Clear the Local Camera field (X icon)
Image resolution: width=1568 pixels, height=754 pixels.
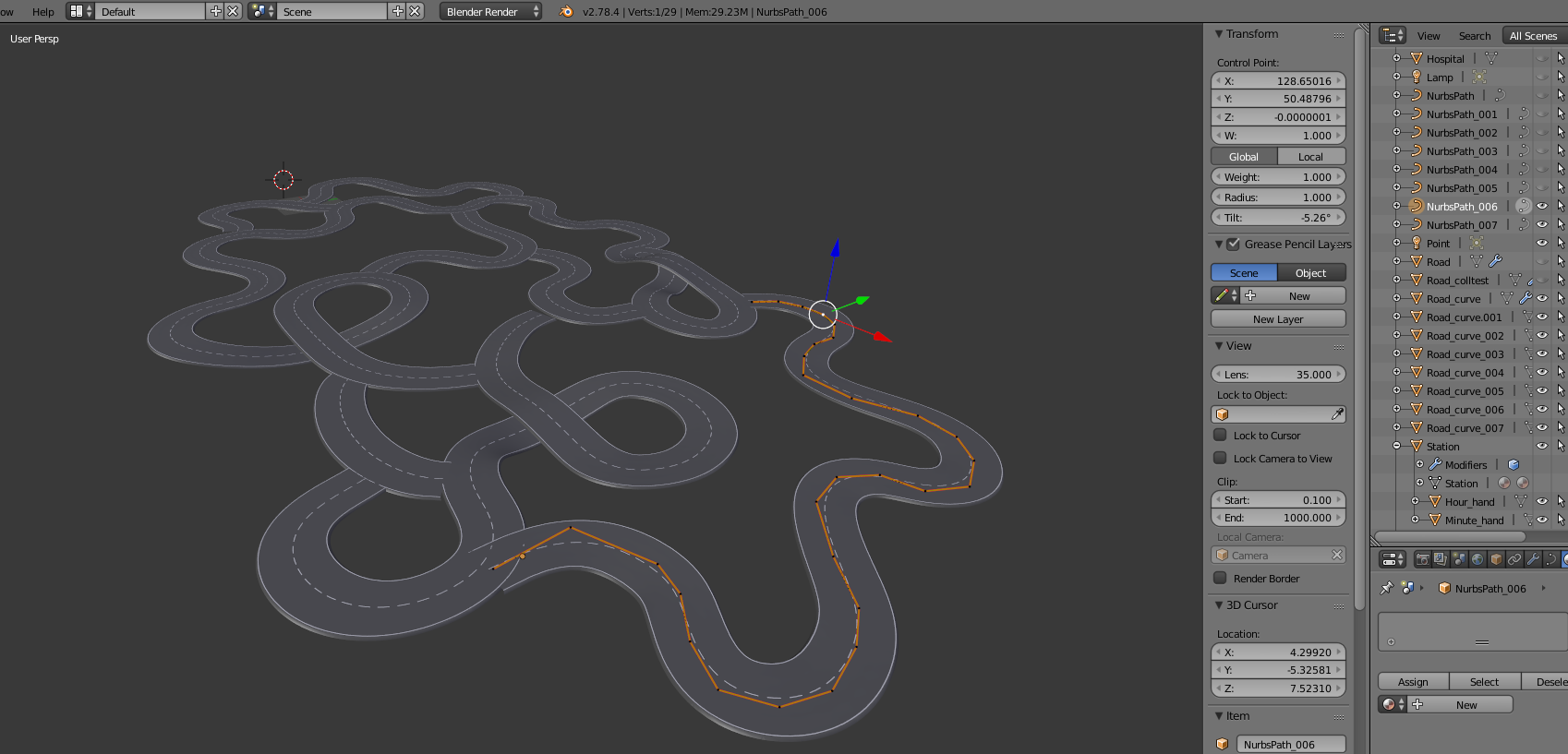tap(1336, 555)
